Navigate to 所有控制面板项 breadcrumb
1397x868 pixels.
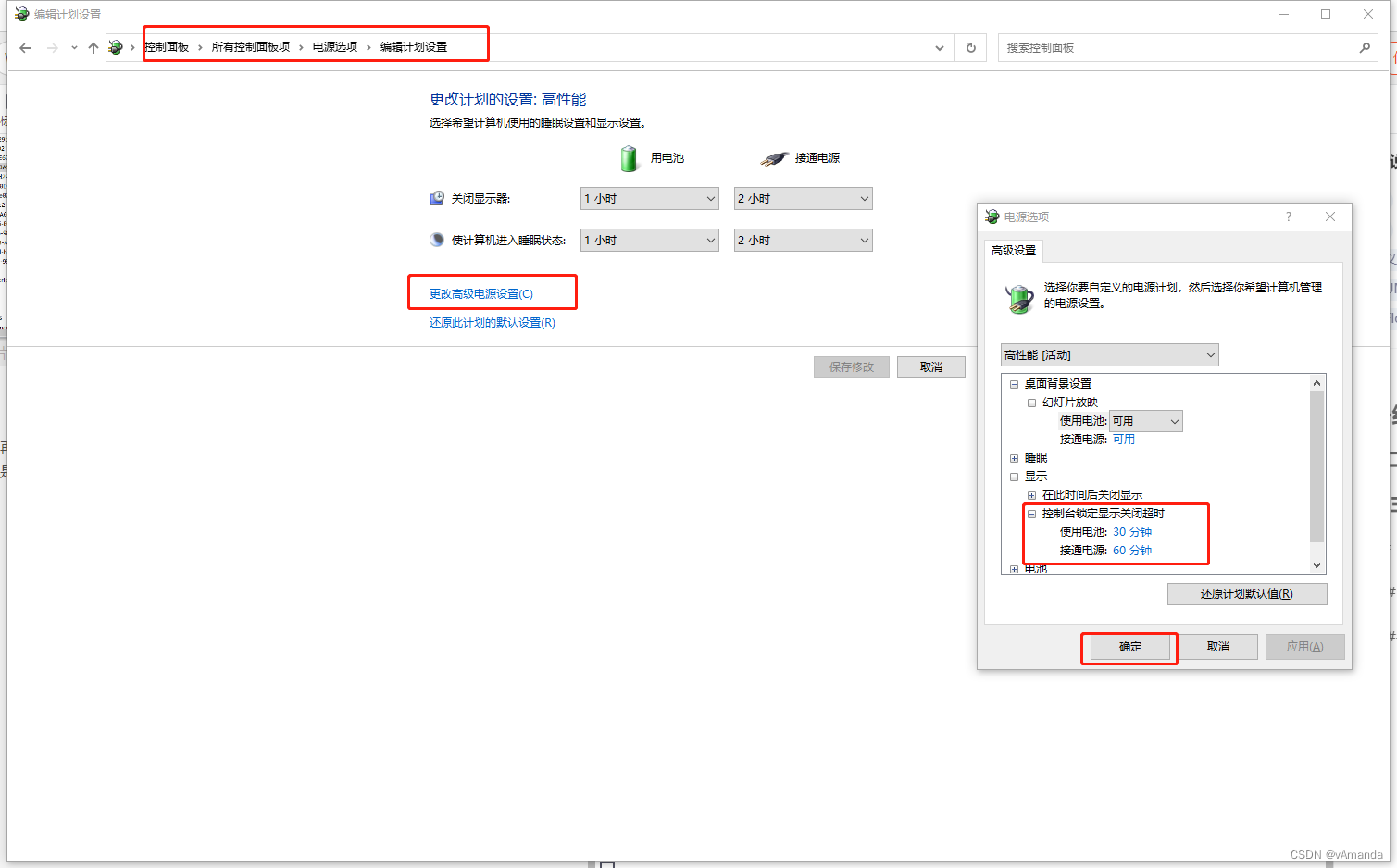coord(250,47)
